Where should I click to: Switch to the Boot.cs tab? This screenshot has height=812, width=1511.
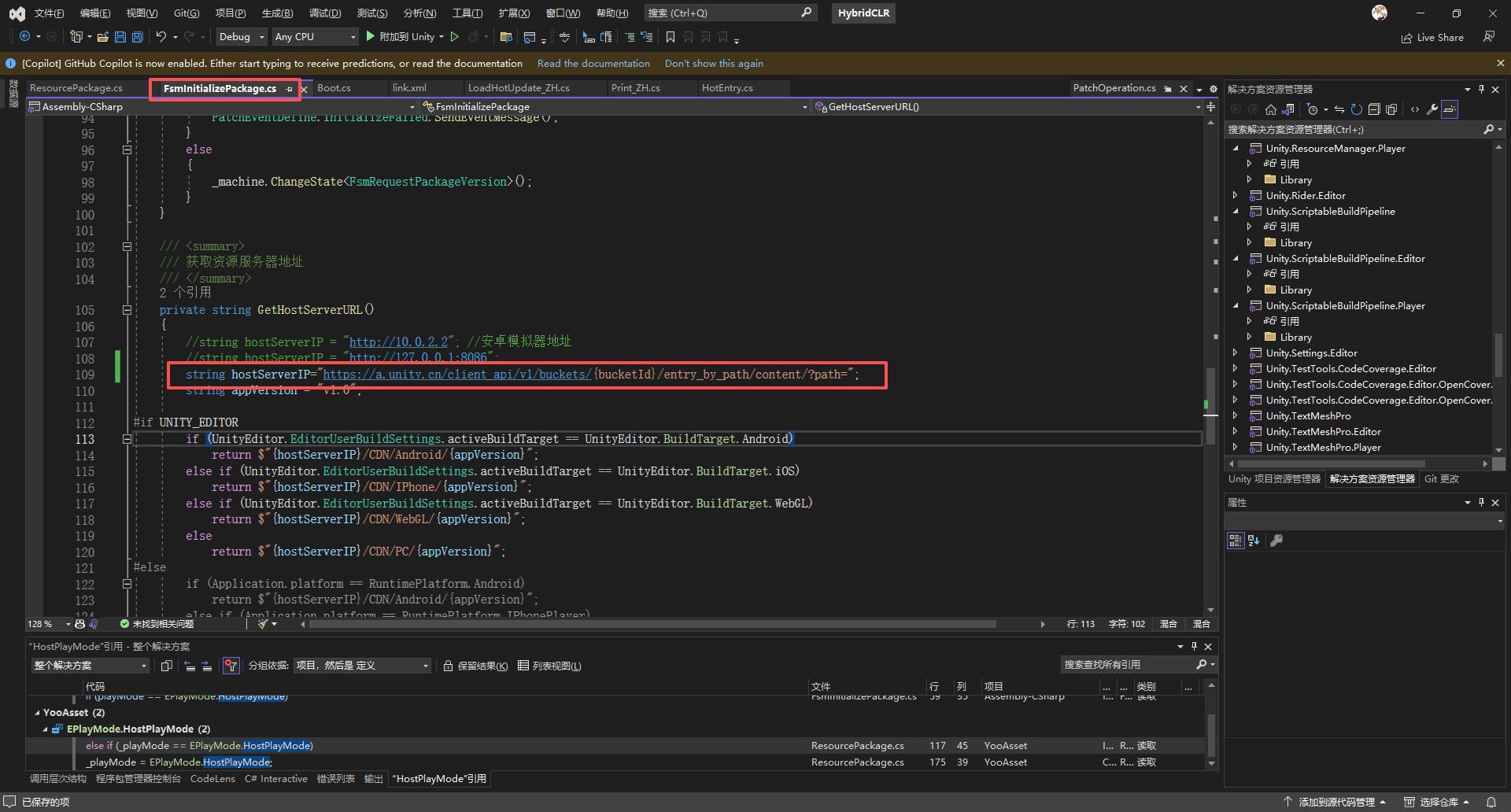click(334, 88)
